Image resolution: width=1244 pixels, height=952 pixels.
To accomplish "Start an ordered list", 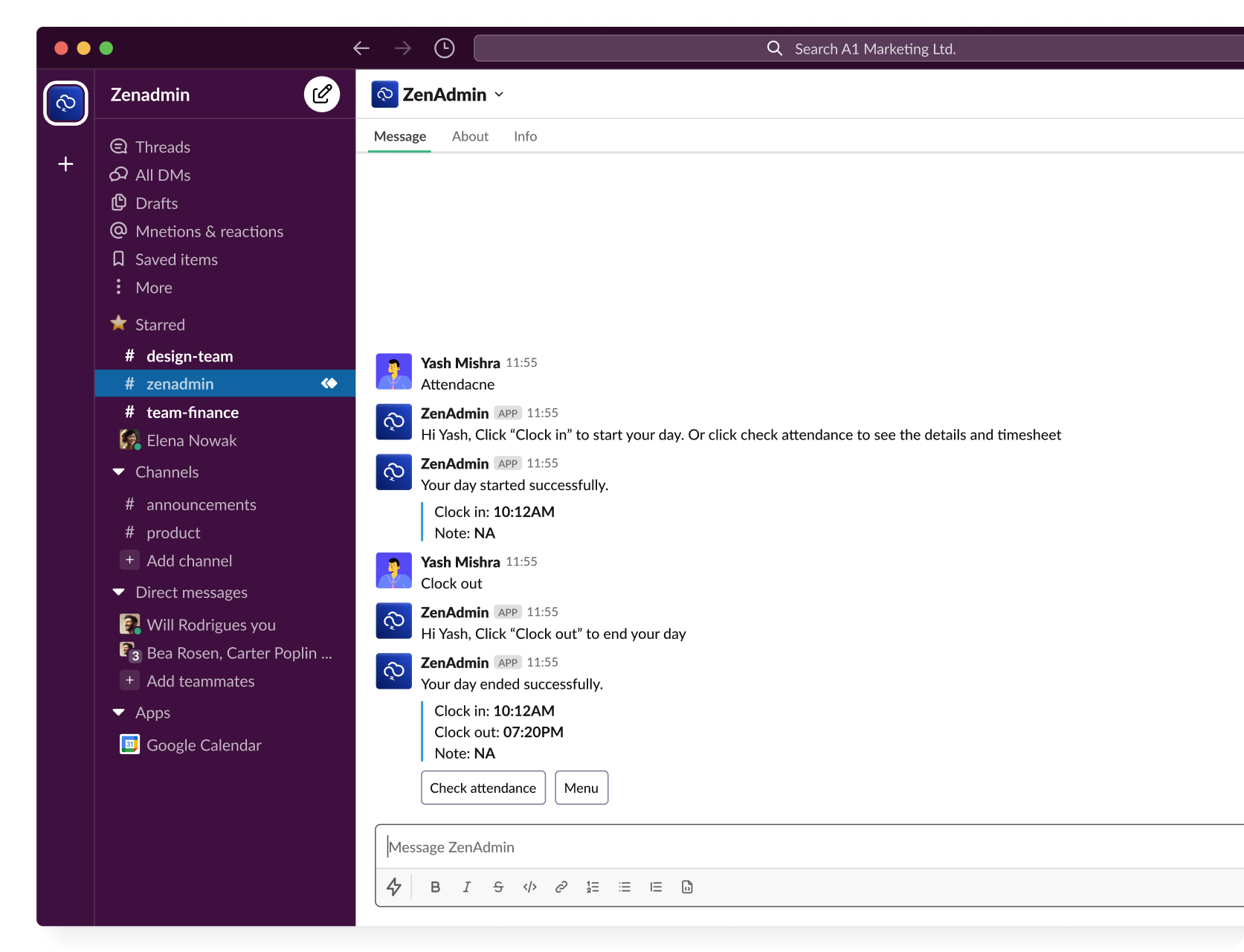I will point(593,887).
